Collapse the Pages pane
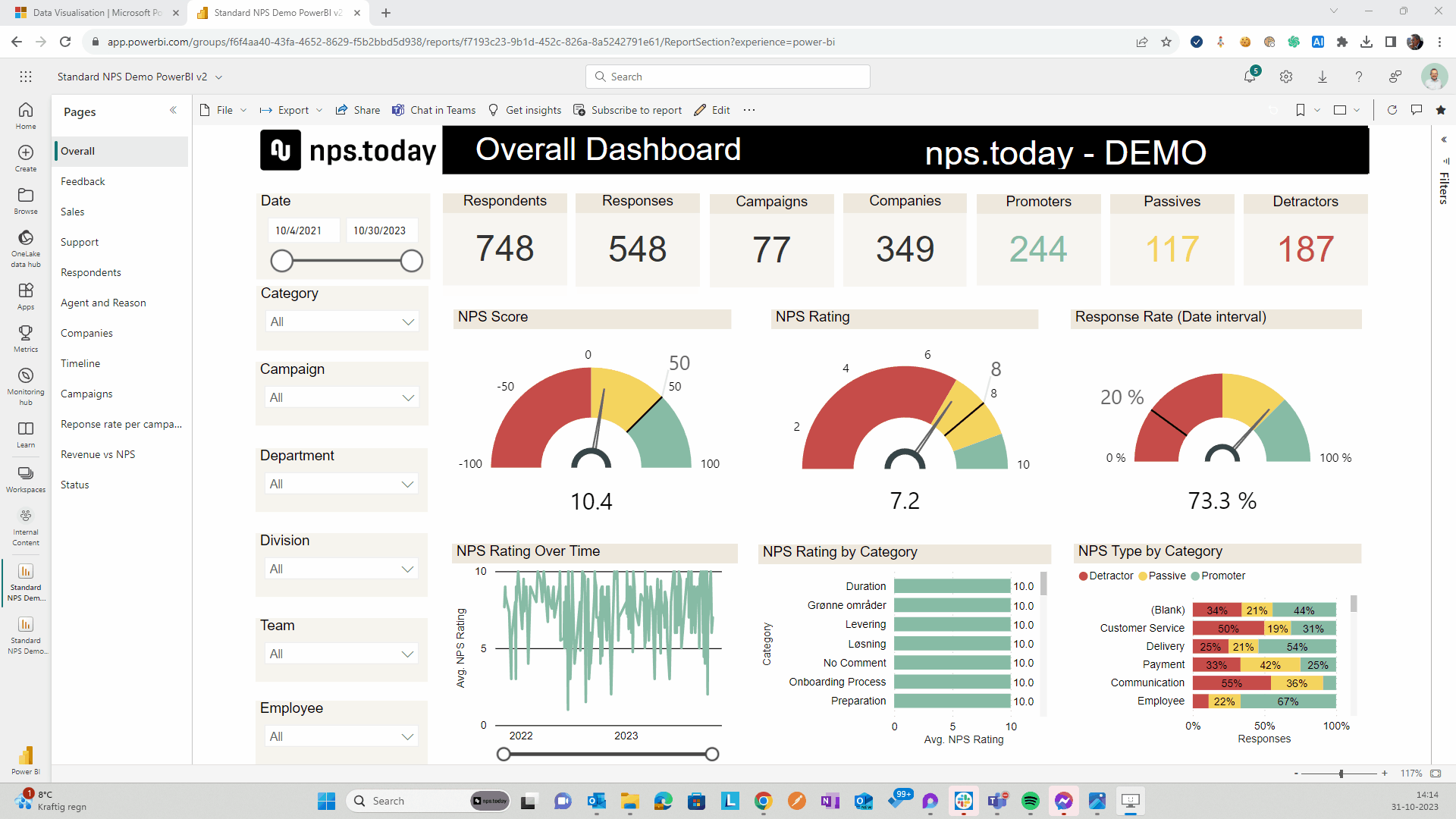This screenshot has width=1456, height=819. tap(173, 110)
